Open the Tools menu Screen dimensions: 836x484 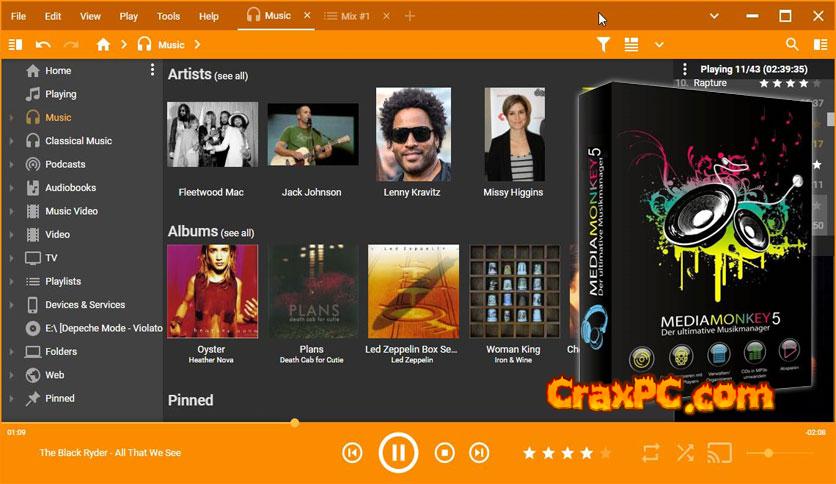(168, 17)
